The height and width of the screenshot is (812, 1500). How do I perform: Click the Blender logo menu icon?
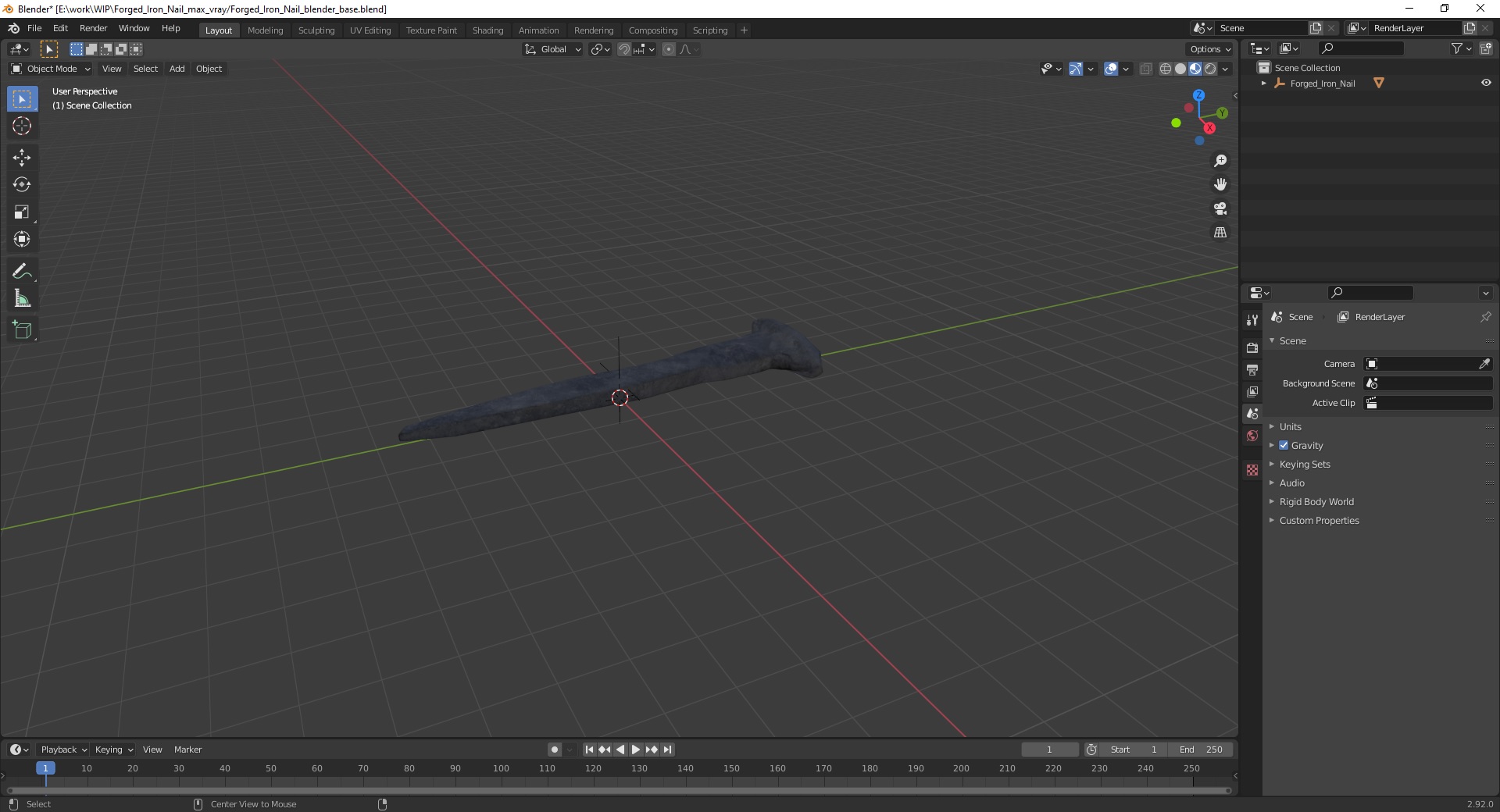[x=13, y=28]
